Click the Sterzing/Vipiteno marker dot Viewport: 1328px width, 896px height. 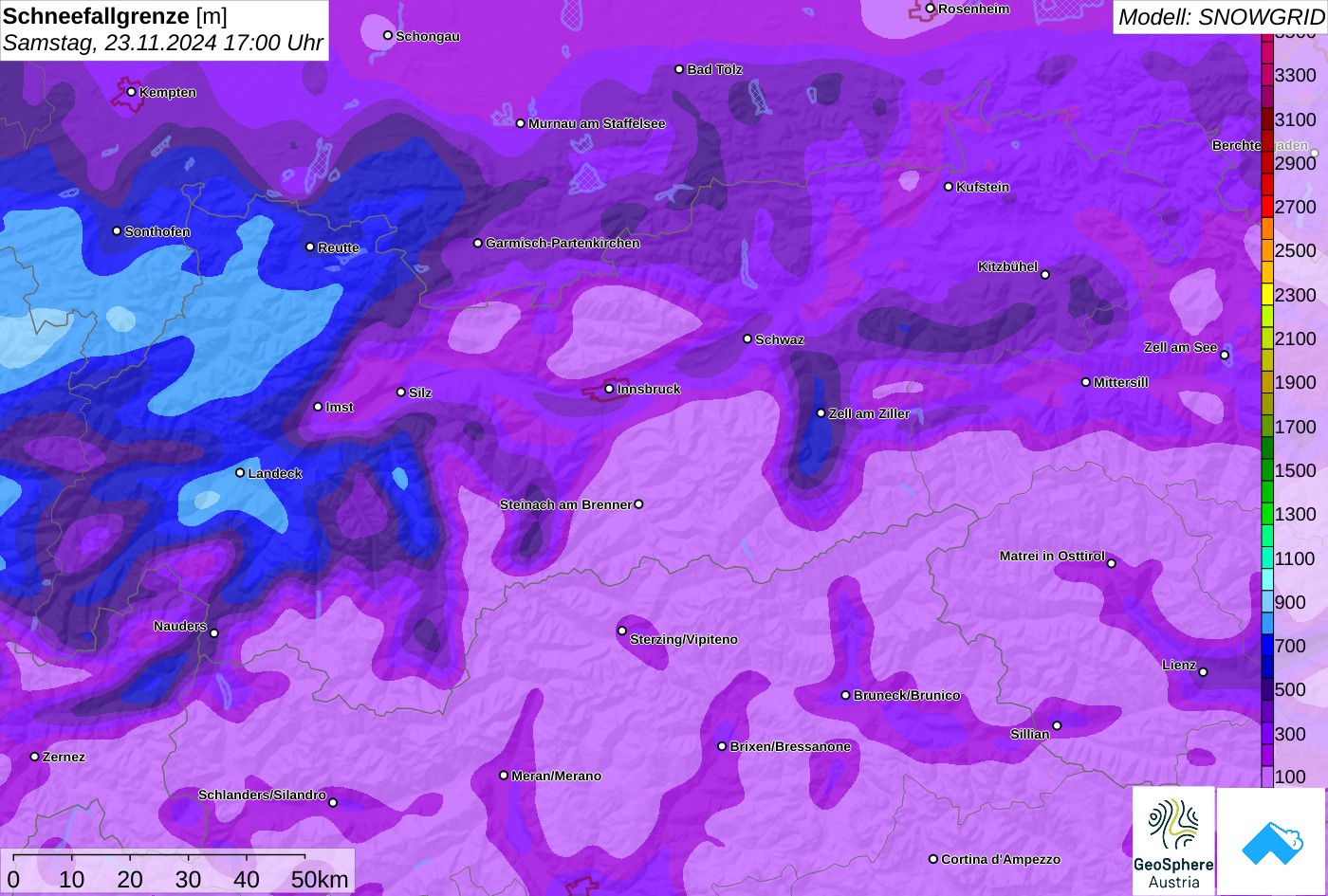click(x=622, y=631)
